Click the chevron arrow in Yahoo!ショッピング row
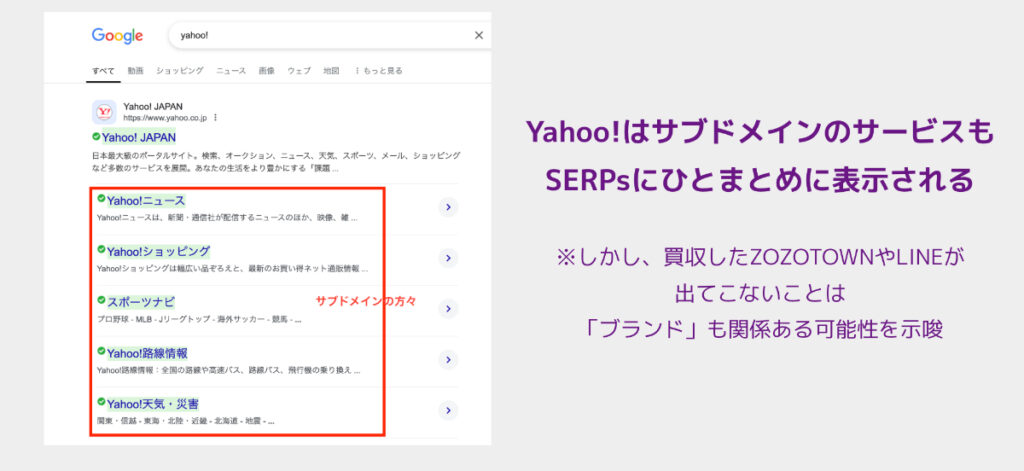 tap(448, 258)
